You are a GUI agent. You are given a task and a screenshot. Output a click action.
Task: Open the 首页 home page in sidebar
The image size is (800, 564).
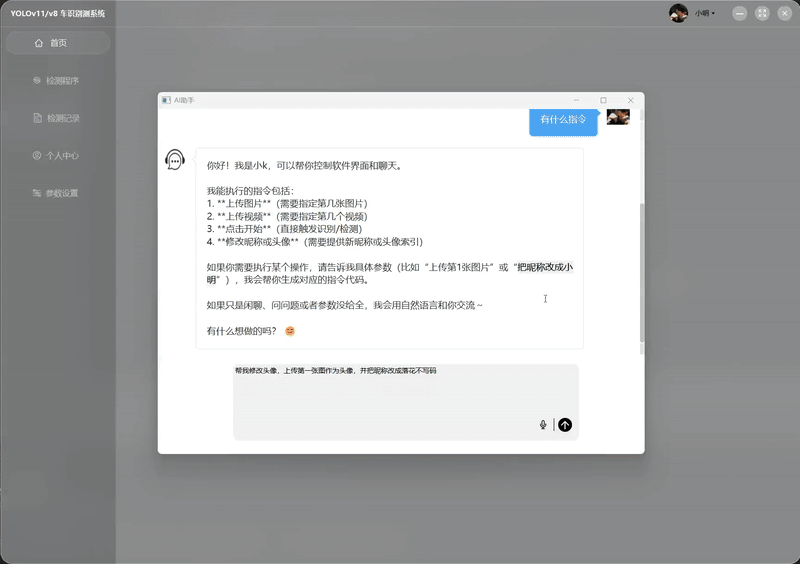pyautogui.click(x=58, y=43)
